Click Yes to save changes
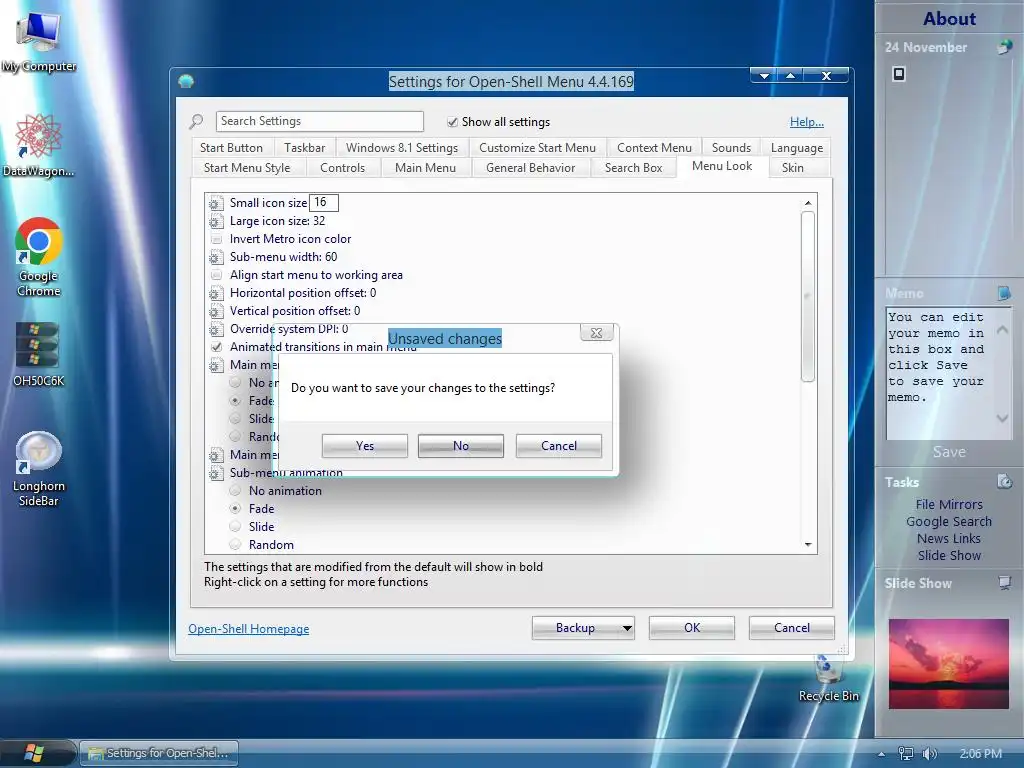This screenshot has width=1024, height=768. click(x=364, y=446)
